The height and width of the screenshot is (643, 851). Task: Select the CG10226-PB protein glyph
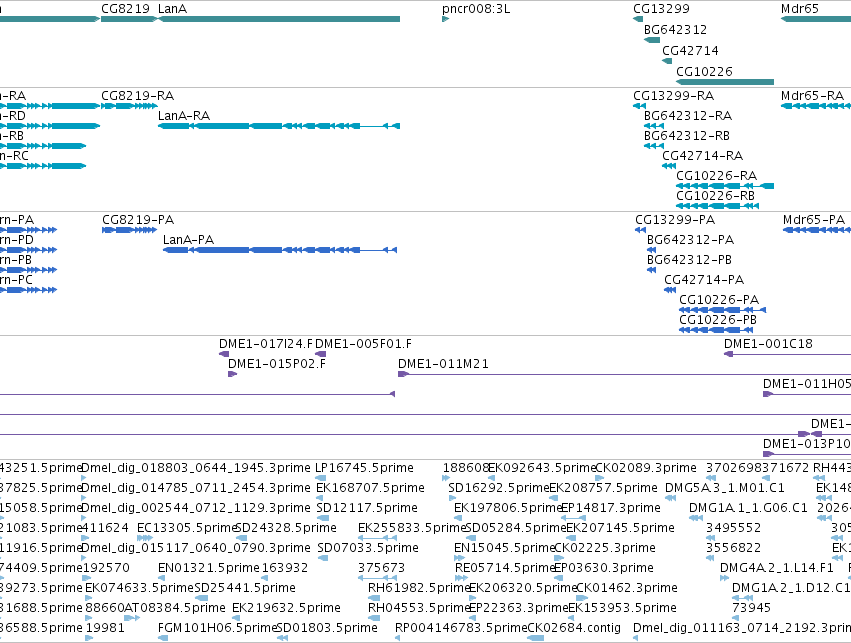pos(716,330)
